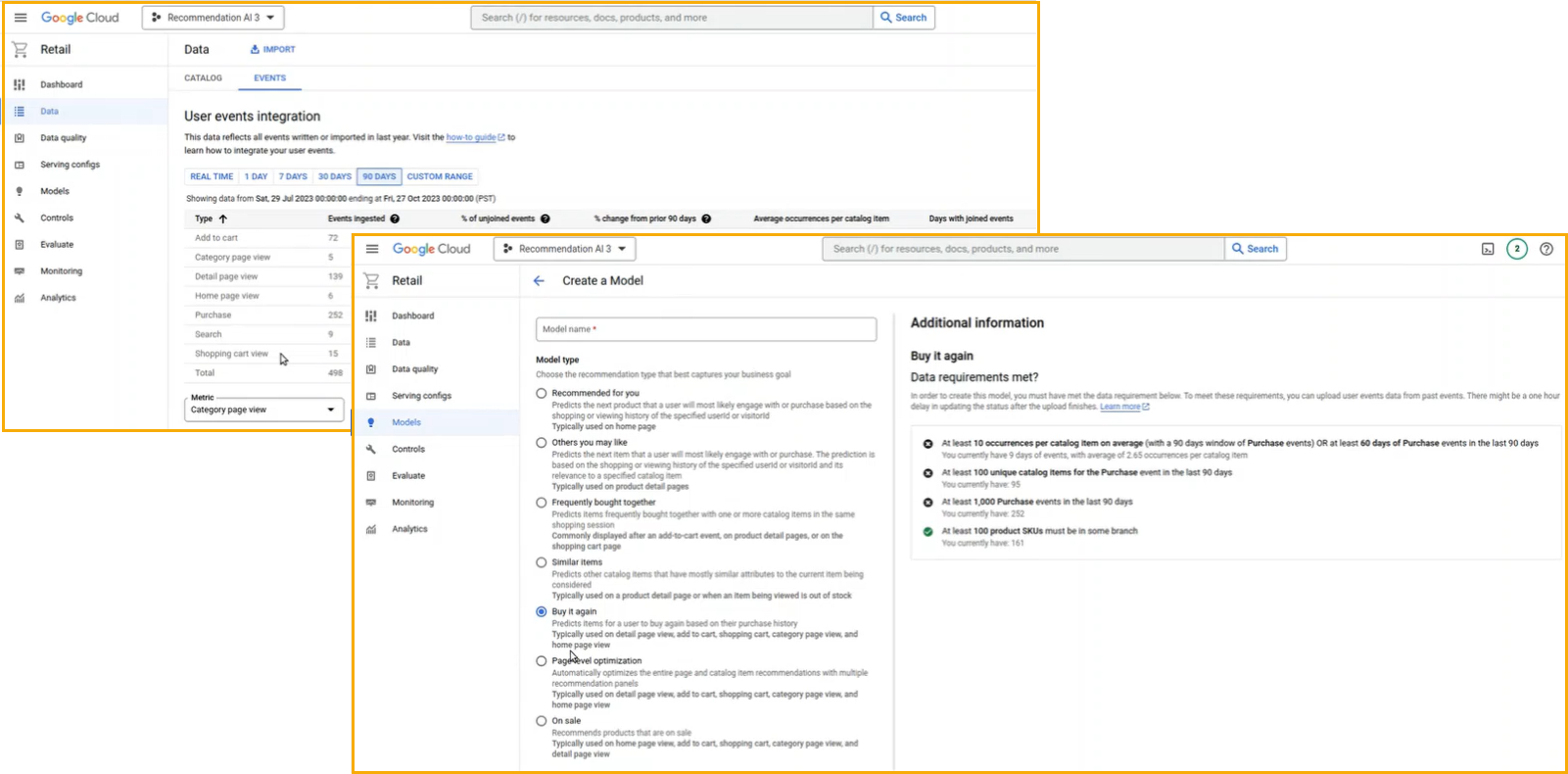
Task: Switch to the CATALOG tab
Action: point(203,78)
